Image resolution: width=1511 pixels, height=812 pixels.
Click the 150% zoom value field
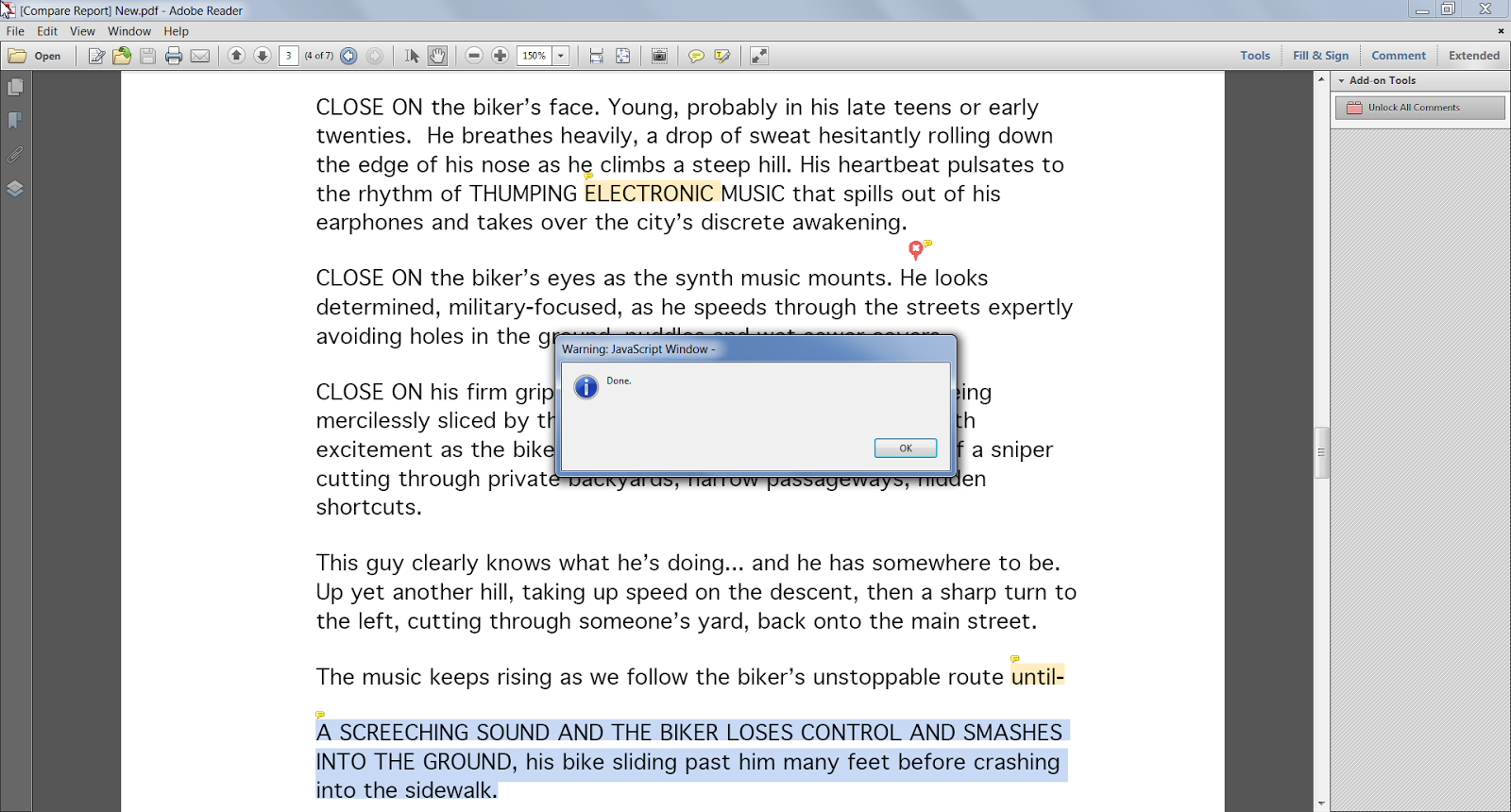tap(535, 56)
